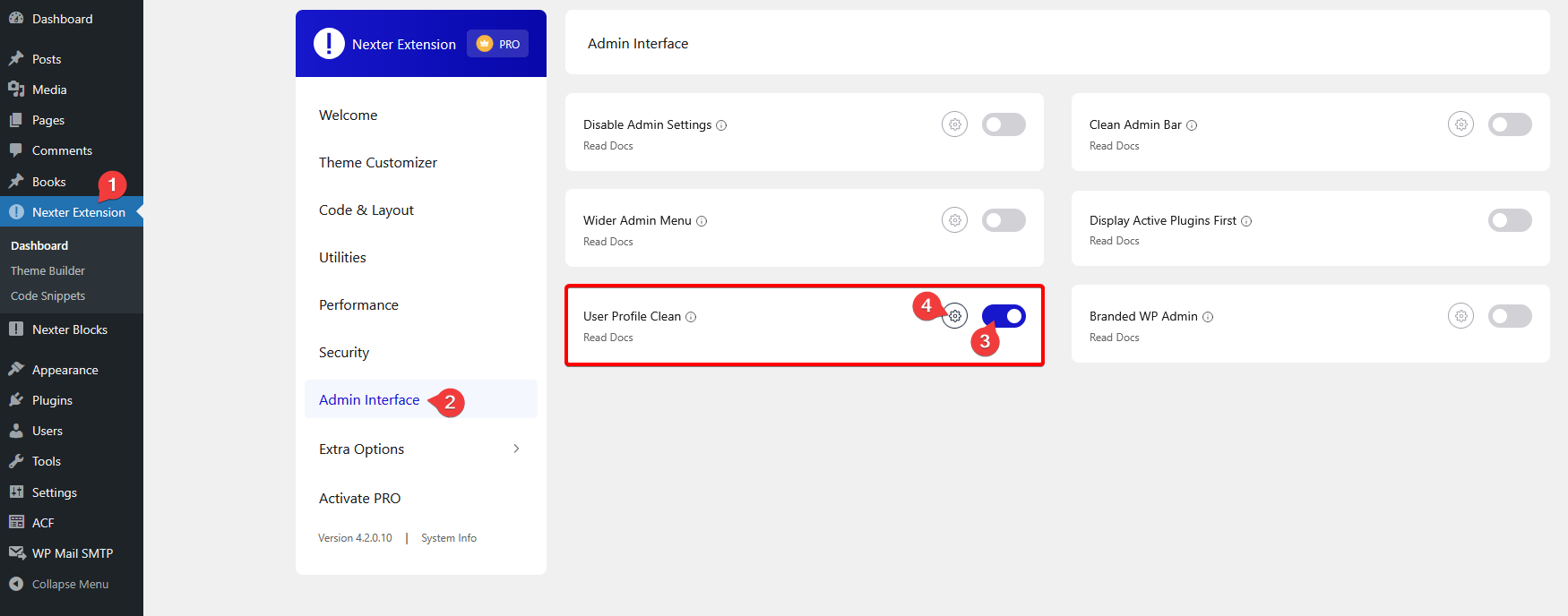This screenshot has width=1568, height=616.
Task: Open settings gear for User Profile Clean
Action: [954, 315]
